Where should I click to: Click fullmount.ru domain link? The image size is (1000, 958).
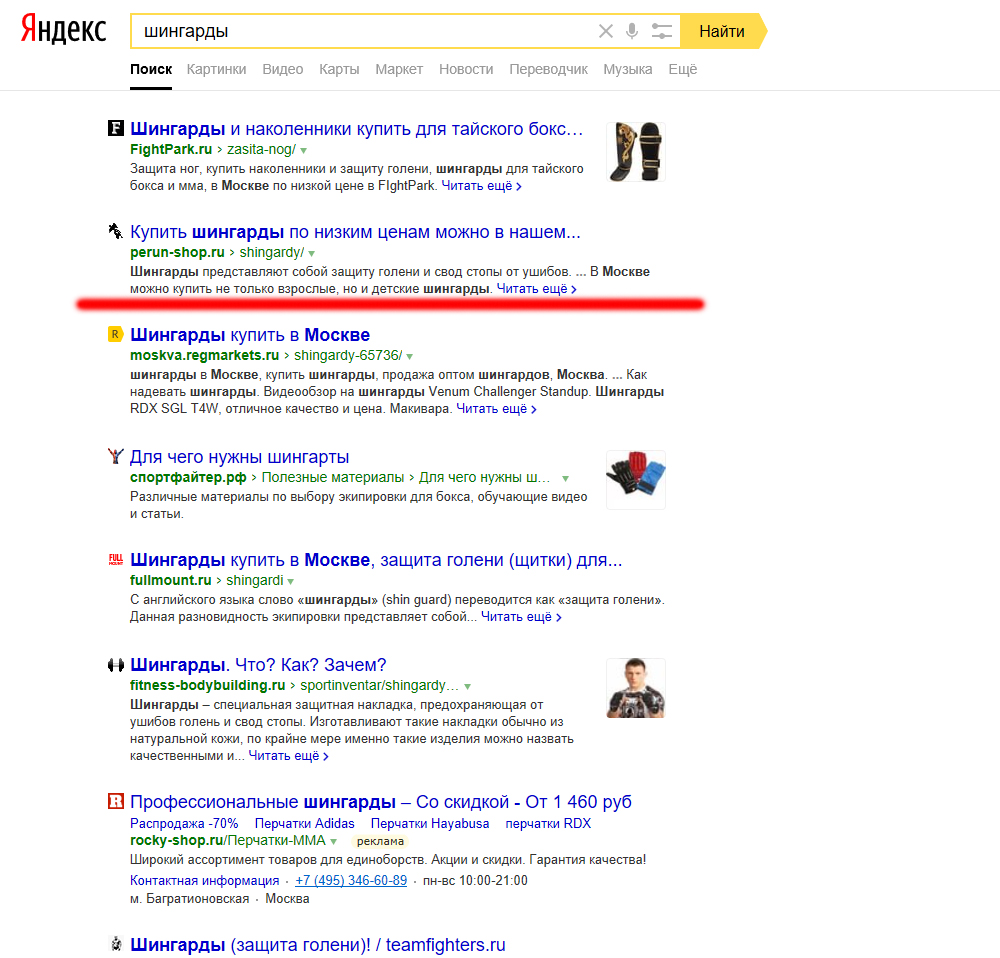point(170,580)
